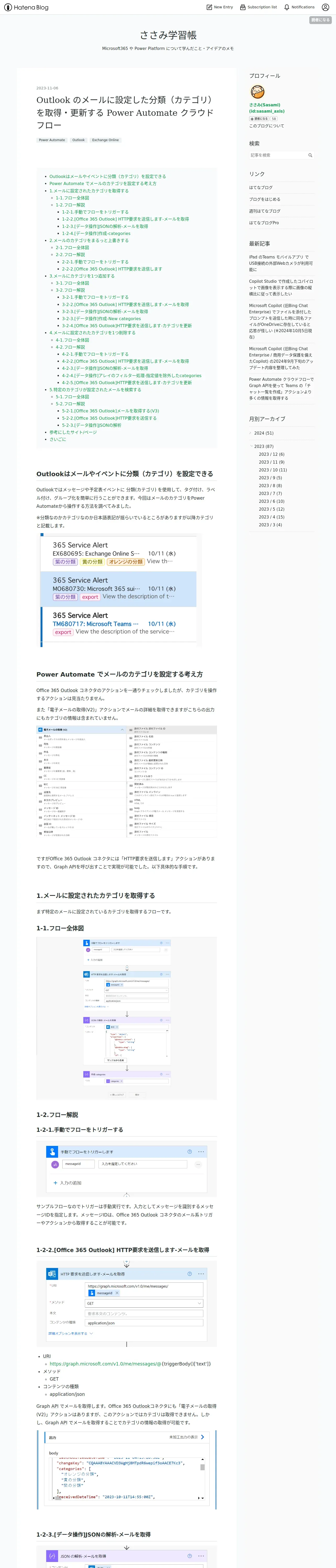Open the user account avatar menu
The width and height of the screenshot is (336, 1568).
[325, 7]
